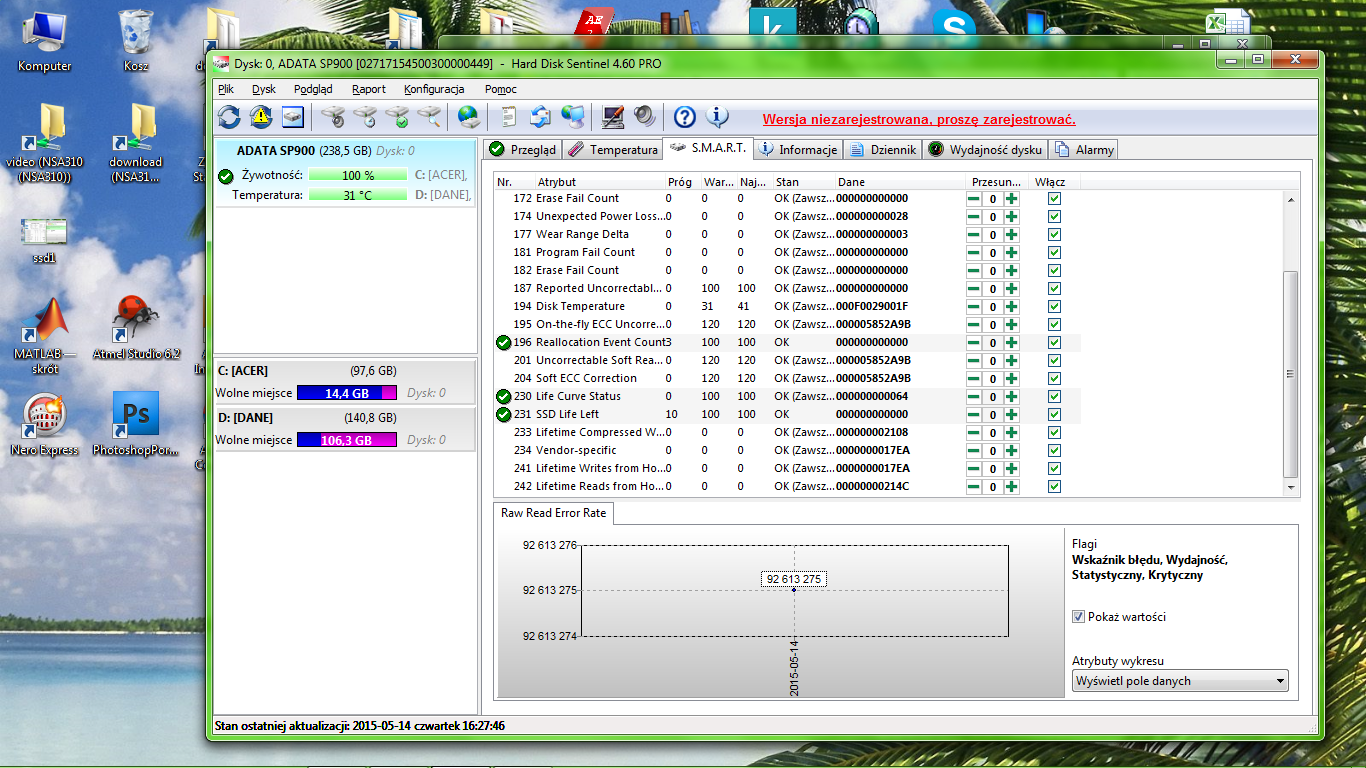Open the Dysk menu
The height and width of the screenshot is (768, 1366).
point(264,89)
